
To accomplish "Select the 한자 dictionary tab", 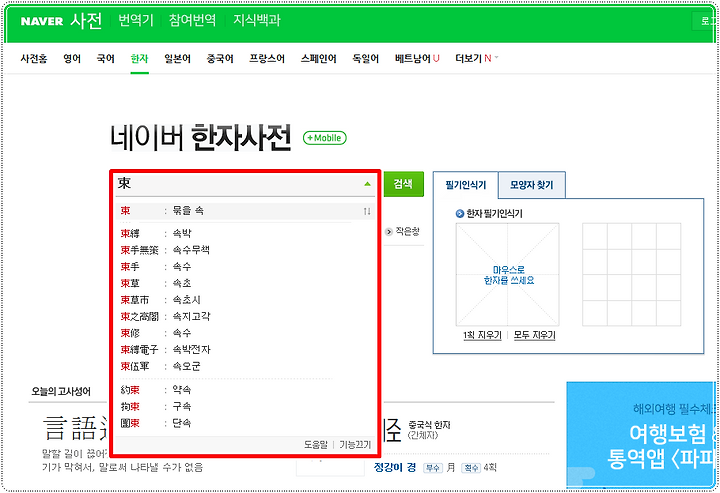I will 139,58.
